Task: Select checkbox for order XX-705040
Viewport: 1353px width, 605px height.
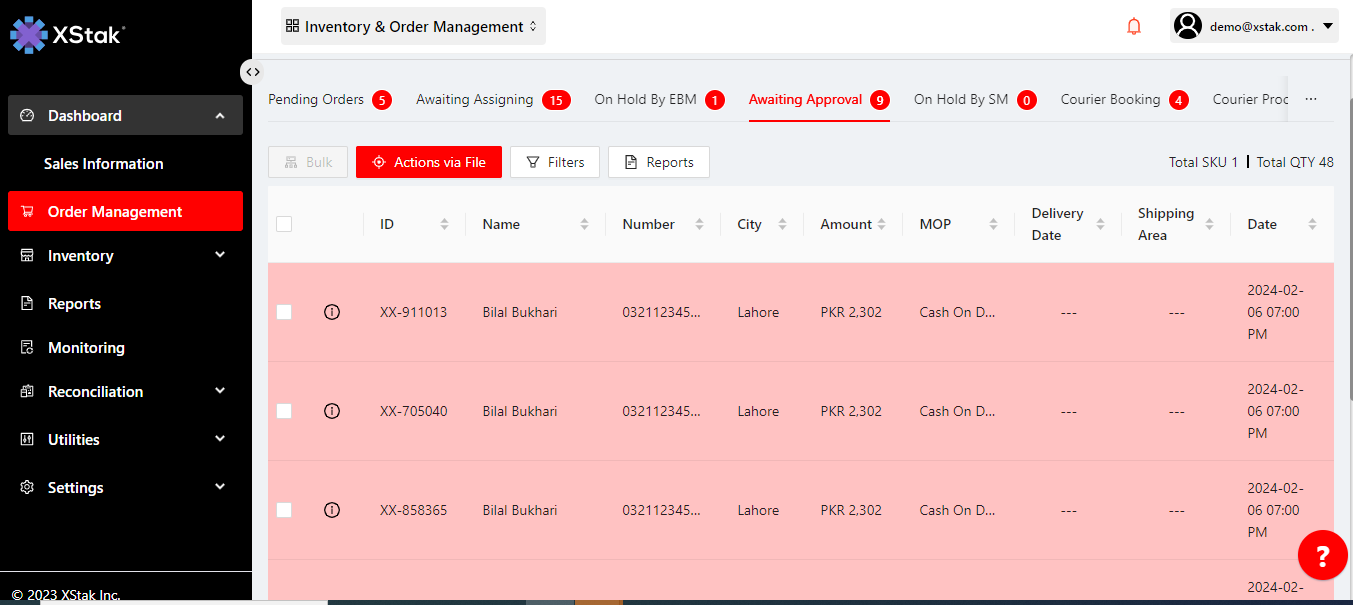Action: click(x=284, y=411)
